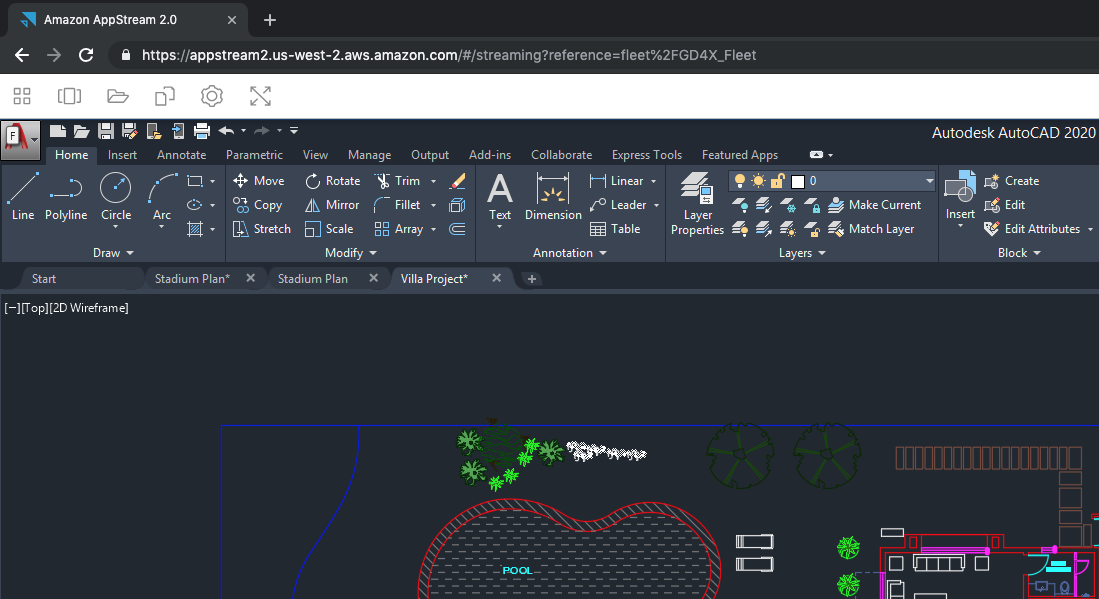
Task: Select the Line tool
Action: [x=22, y=196]
